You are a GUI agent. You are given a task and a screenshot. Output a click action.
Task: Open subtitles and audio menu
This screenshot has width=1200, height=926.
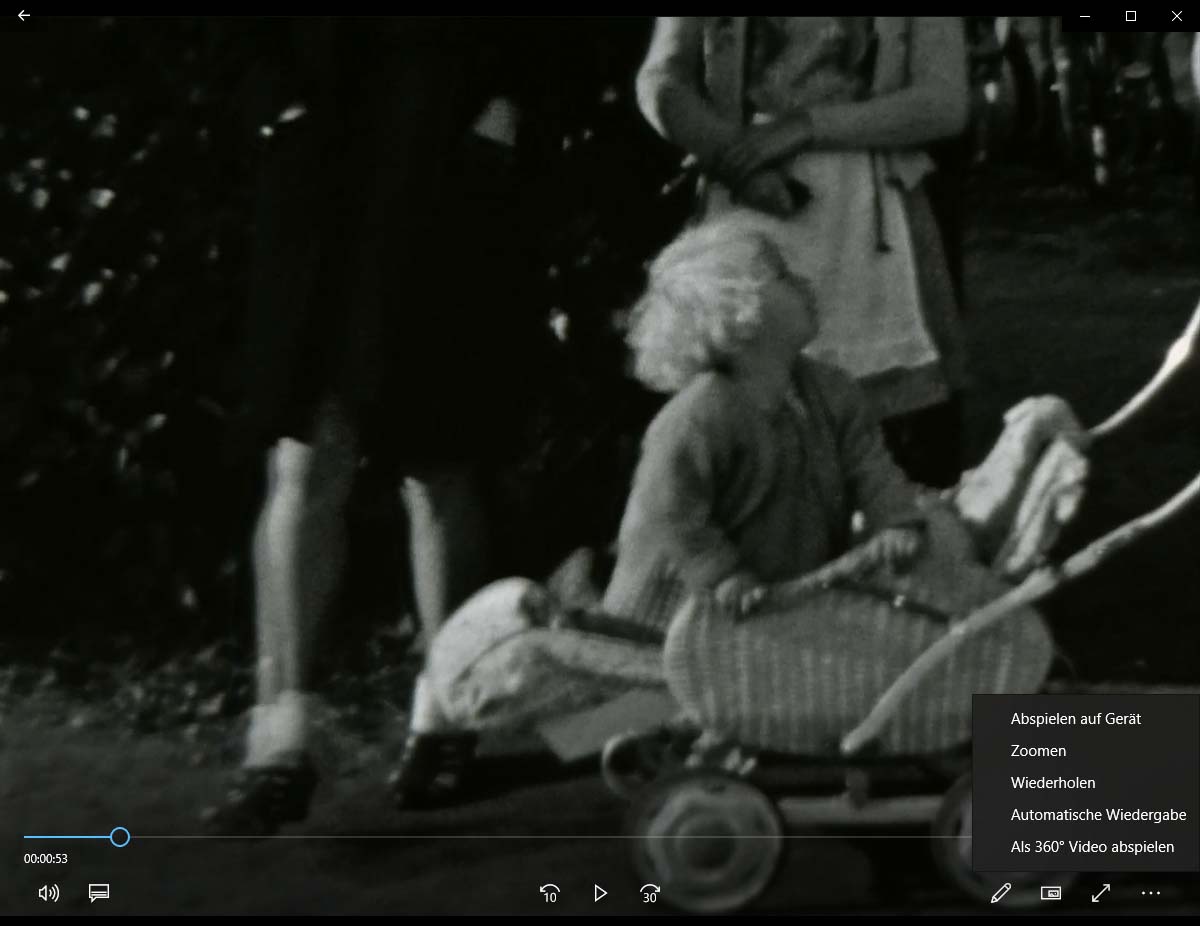99,893
